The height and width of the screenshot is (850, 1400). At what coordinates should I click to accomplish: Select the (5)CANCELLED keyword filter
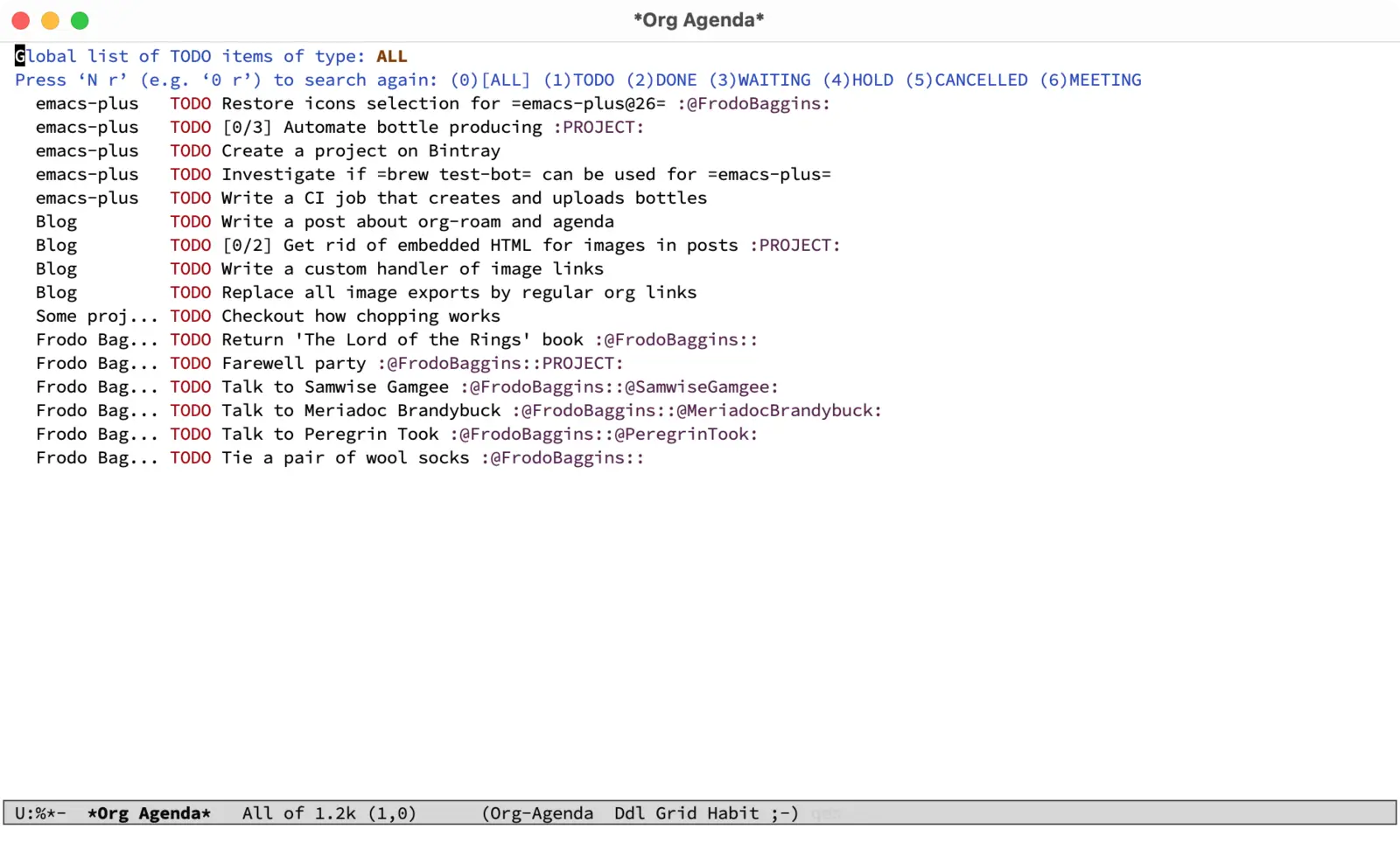click(x=966, y=80)
